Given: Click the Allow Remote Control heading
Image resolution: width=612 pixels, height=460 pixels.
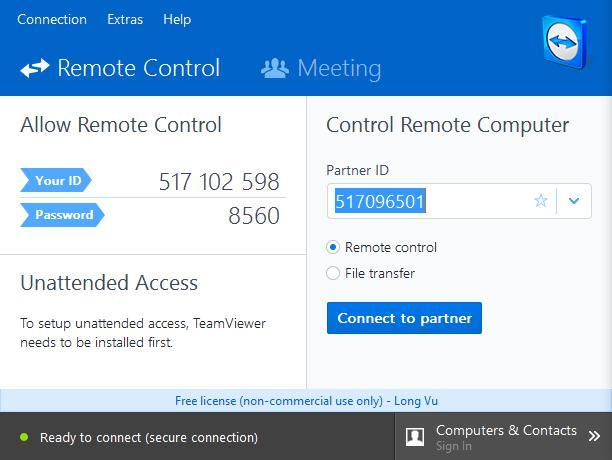Looking at the screenshot, I should [x=121, y=125].
